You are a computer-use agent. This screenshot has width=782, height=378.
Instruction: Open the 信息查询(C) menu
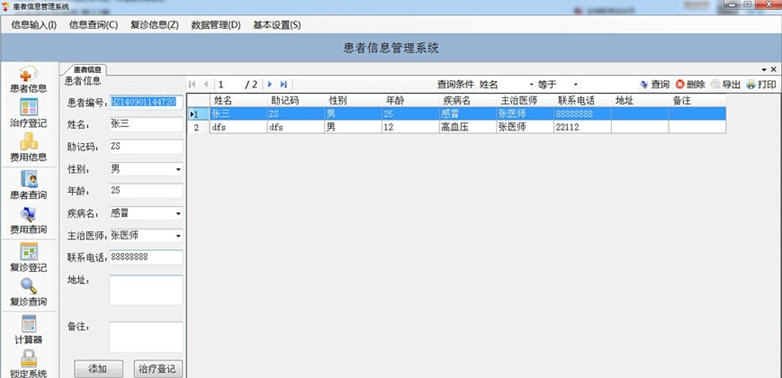[x=94, y=25]
